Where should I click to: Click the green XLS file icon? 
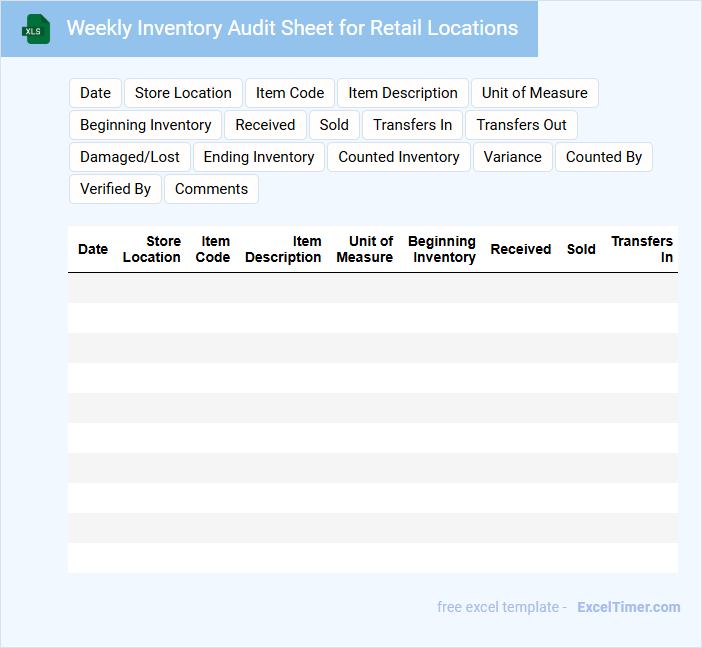coord(36,29)
